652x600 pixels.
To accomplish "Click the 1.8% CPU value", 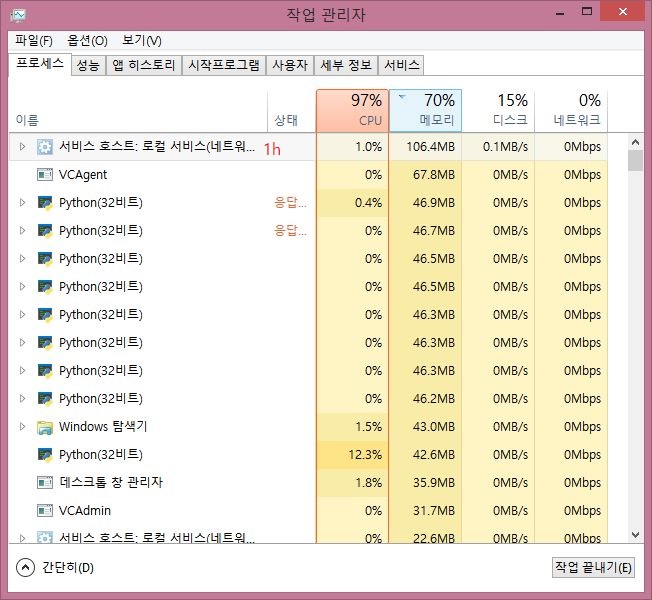I will coord(368,483).
